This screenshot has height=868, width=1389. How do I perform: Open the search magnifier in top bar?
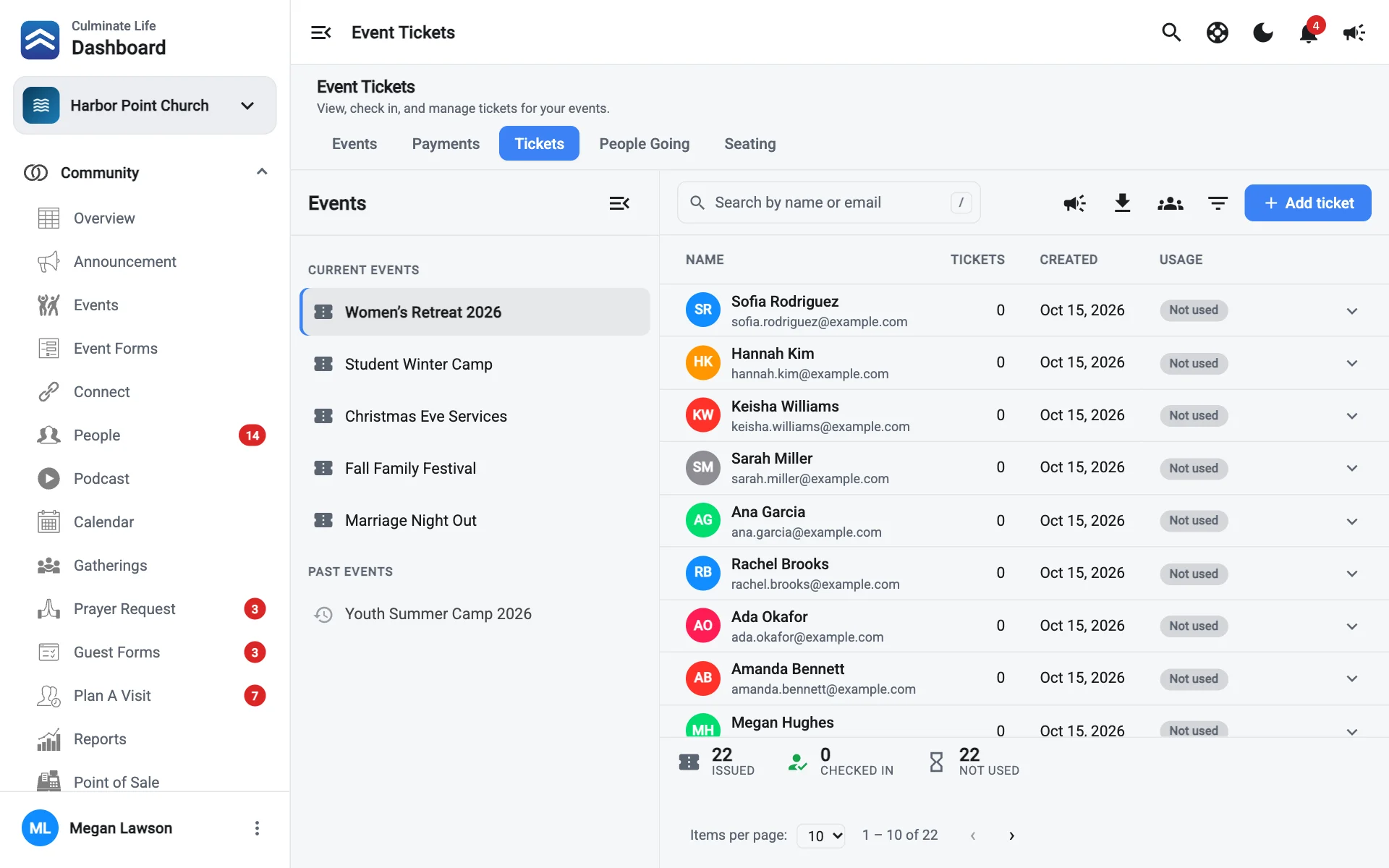tap(1171, 33)
